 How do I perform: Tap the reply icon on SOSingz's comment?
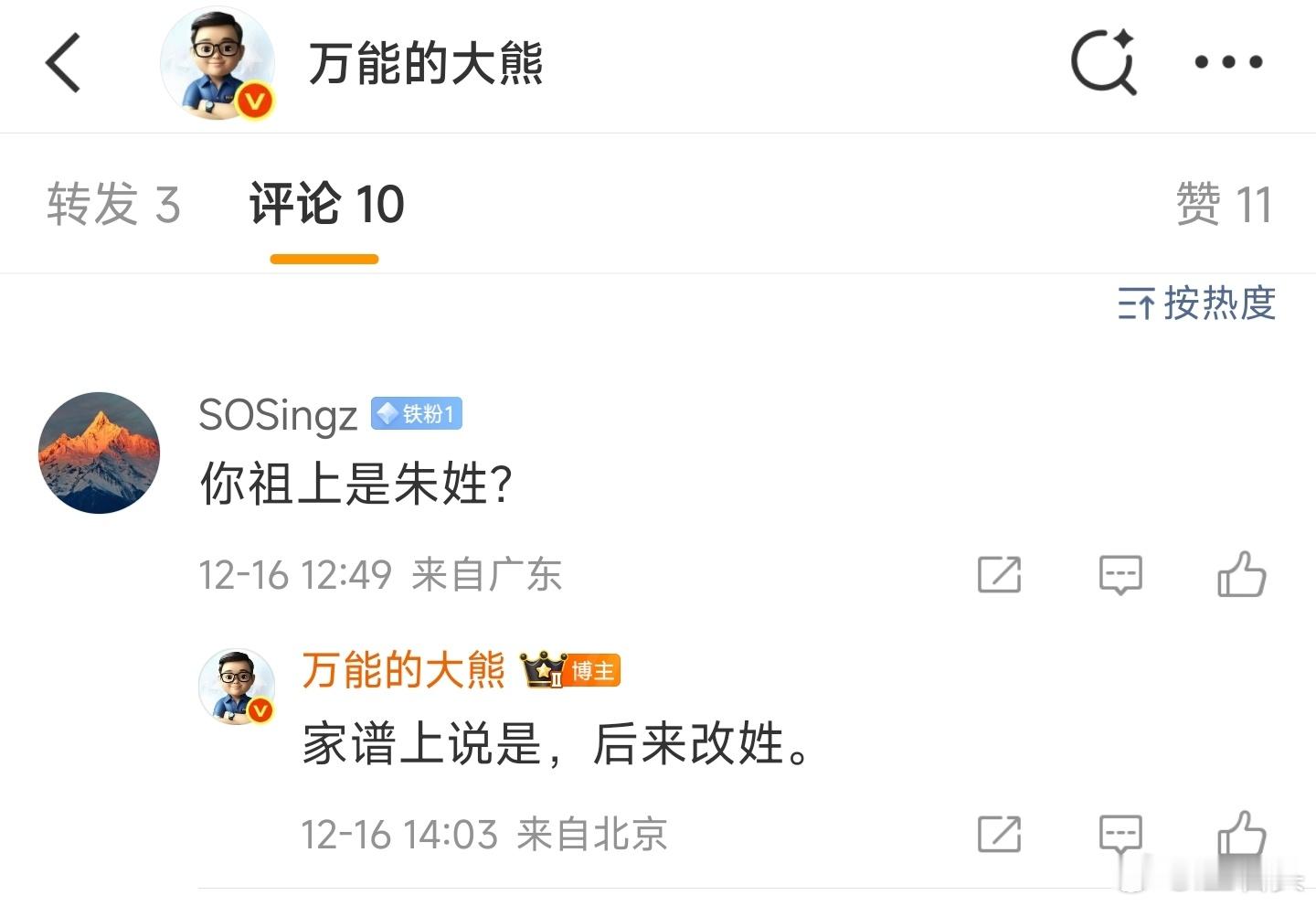pos(1120,575)
